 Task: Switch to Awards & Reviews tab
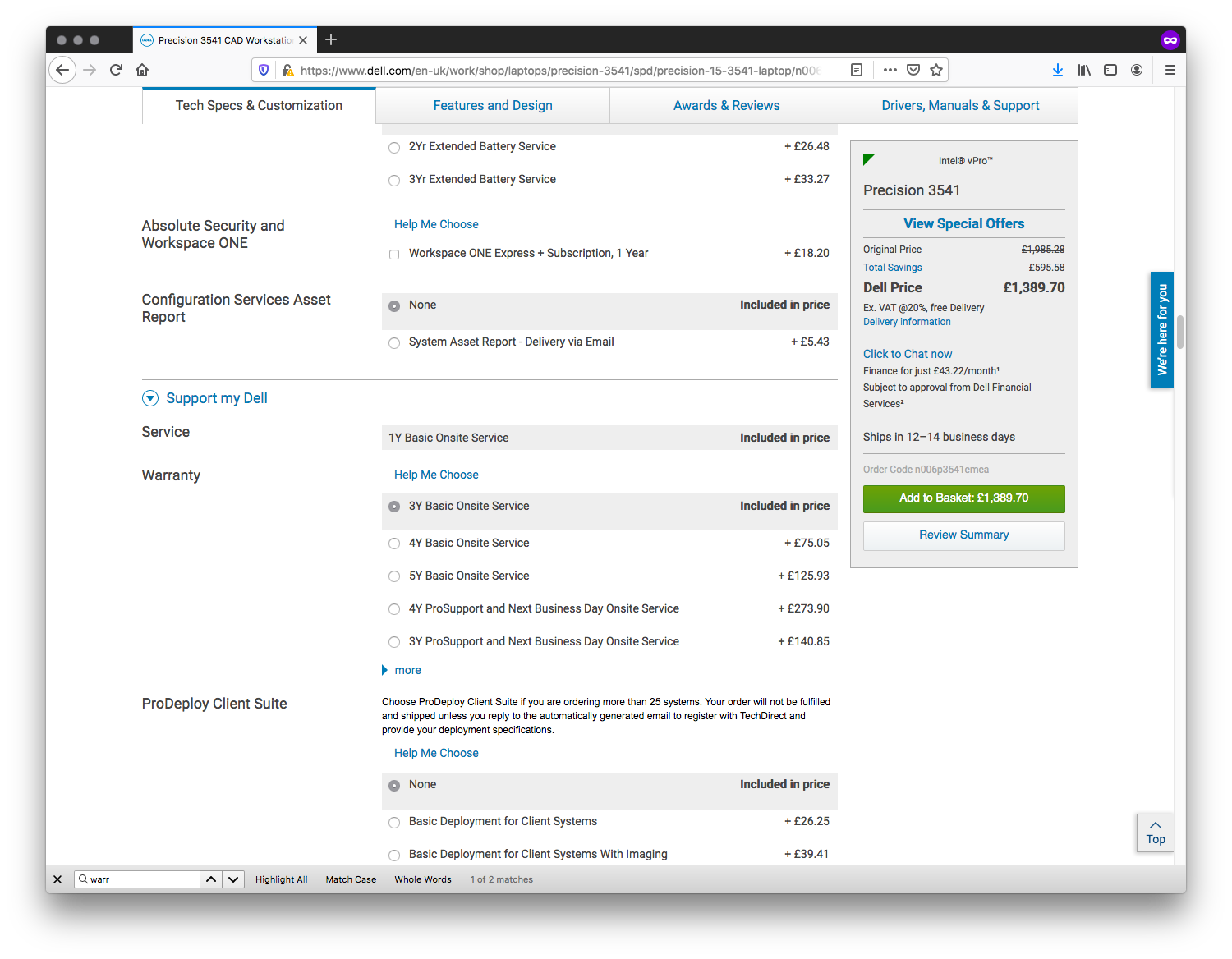click(727, 105)
